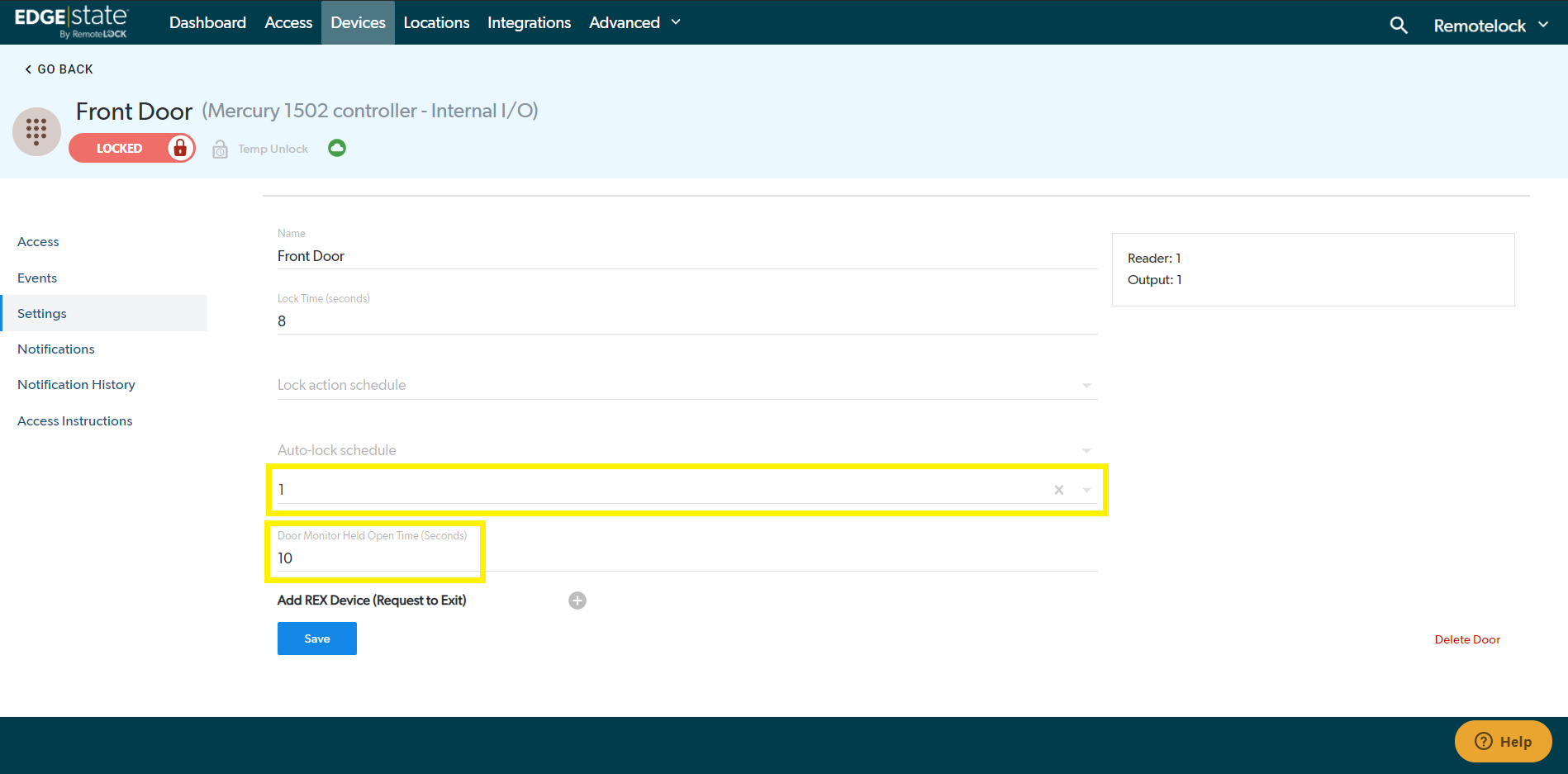Go to the Dashboard tab
This screenshot has height=774, width=1568.
[207, 22]
